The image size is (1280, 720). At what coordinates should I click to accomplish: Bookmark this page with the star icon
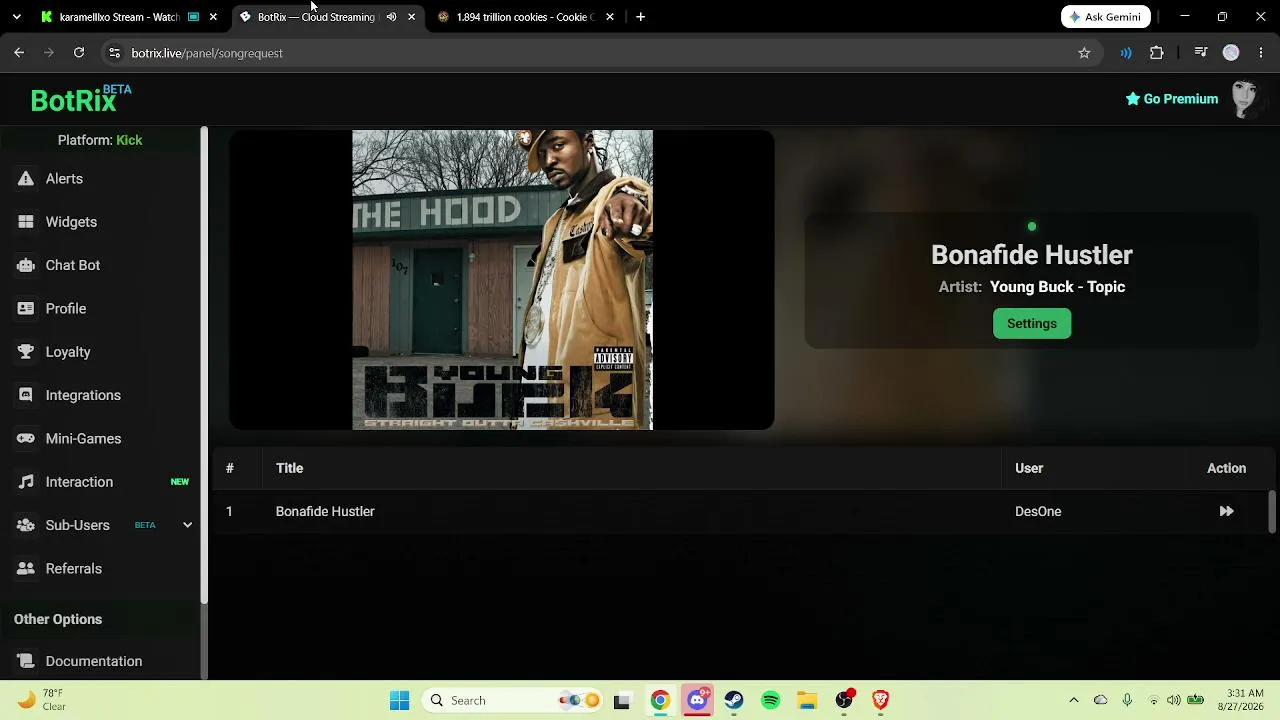point(1084,53)
